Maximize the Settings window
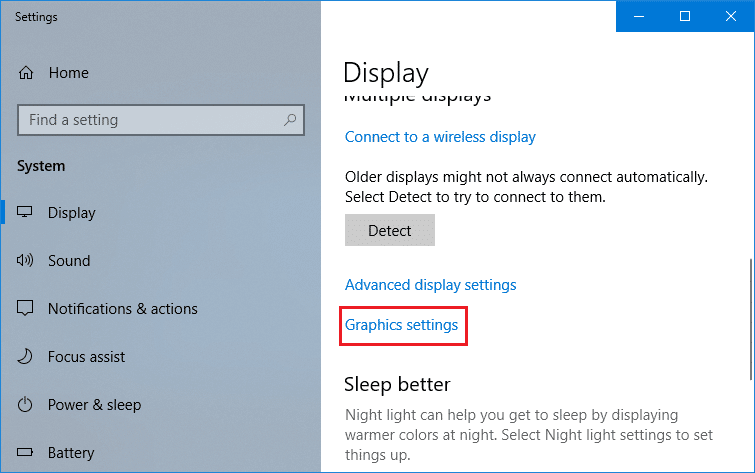Viewport: 755px width, 473px height. coord(685,16)
